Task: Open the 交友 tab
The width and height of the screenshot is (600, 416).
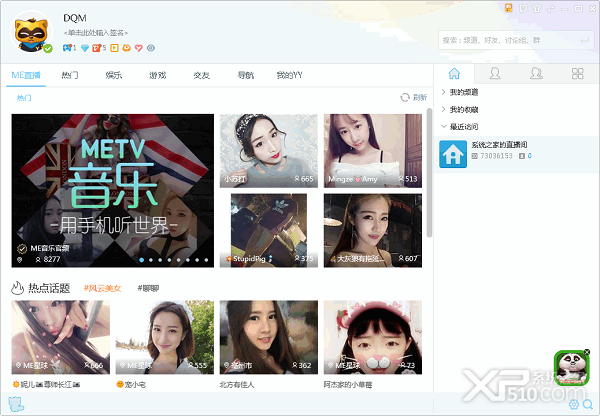Action: tap(202, 75)
